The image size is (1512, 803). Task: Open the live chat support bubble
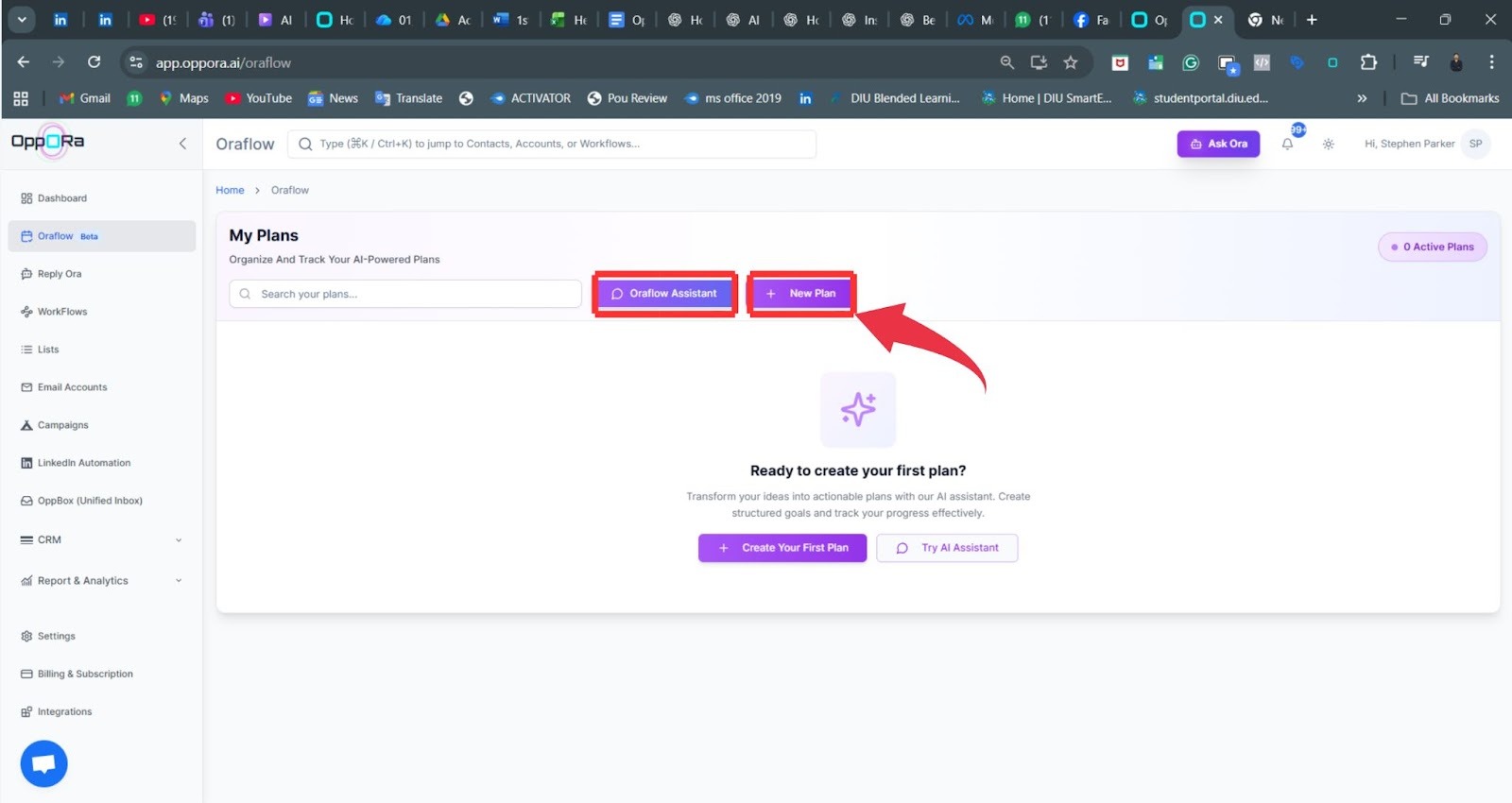coord(43,763)
